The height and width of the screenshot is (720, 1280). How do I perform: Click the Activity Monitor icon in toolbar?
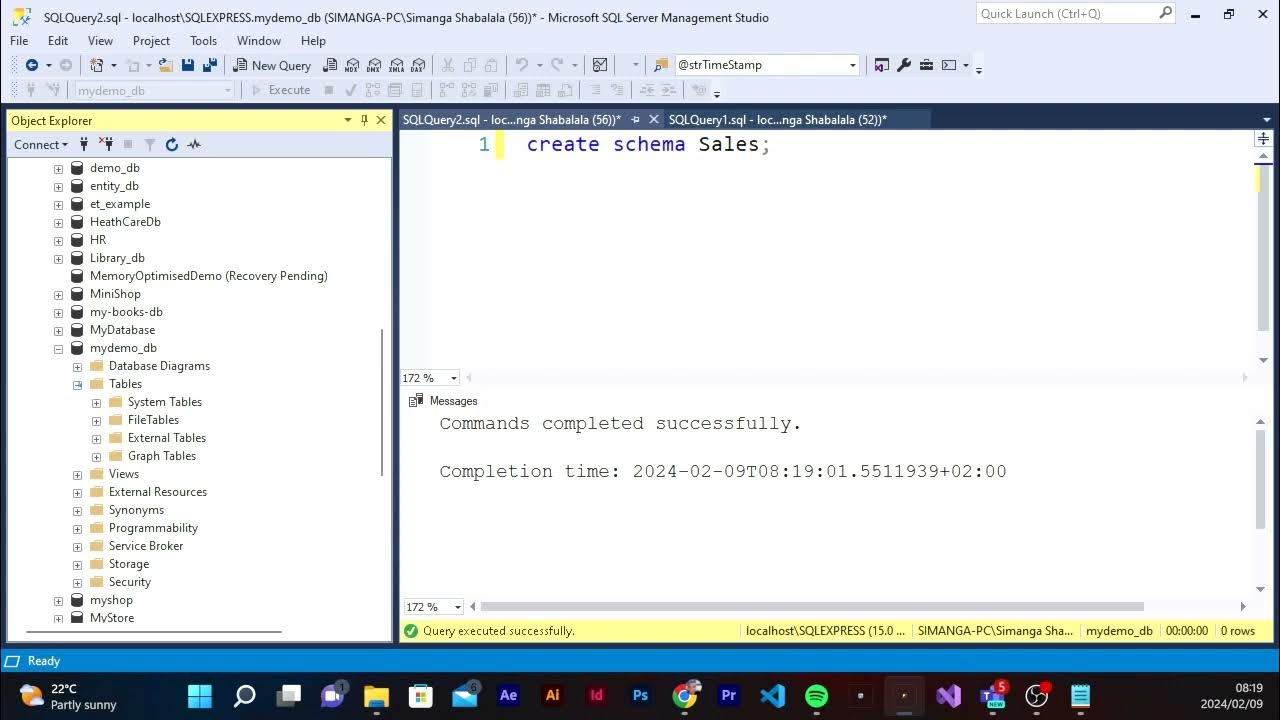coord(600,65)
